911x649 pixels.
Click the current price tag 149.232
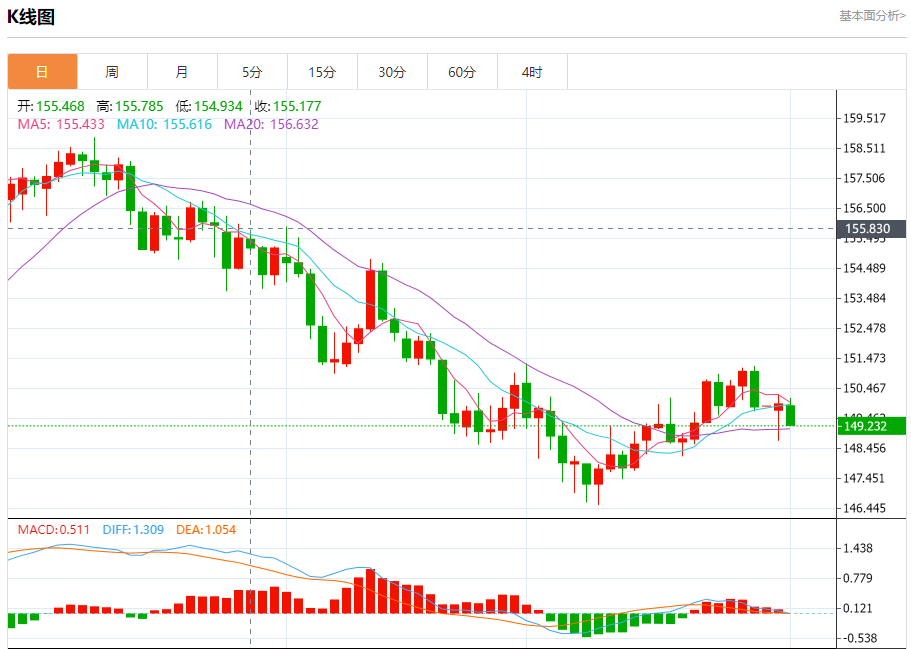(871, 426)
